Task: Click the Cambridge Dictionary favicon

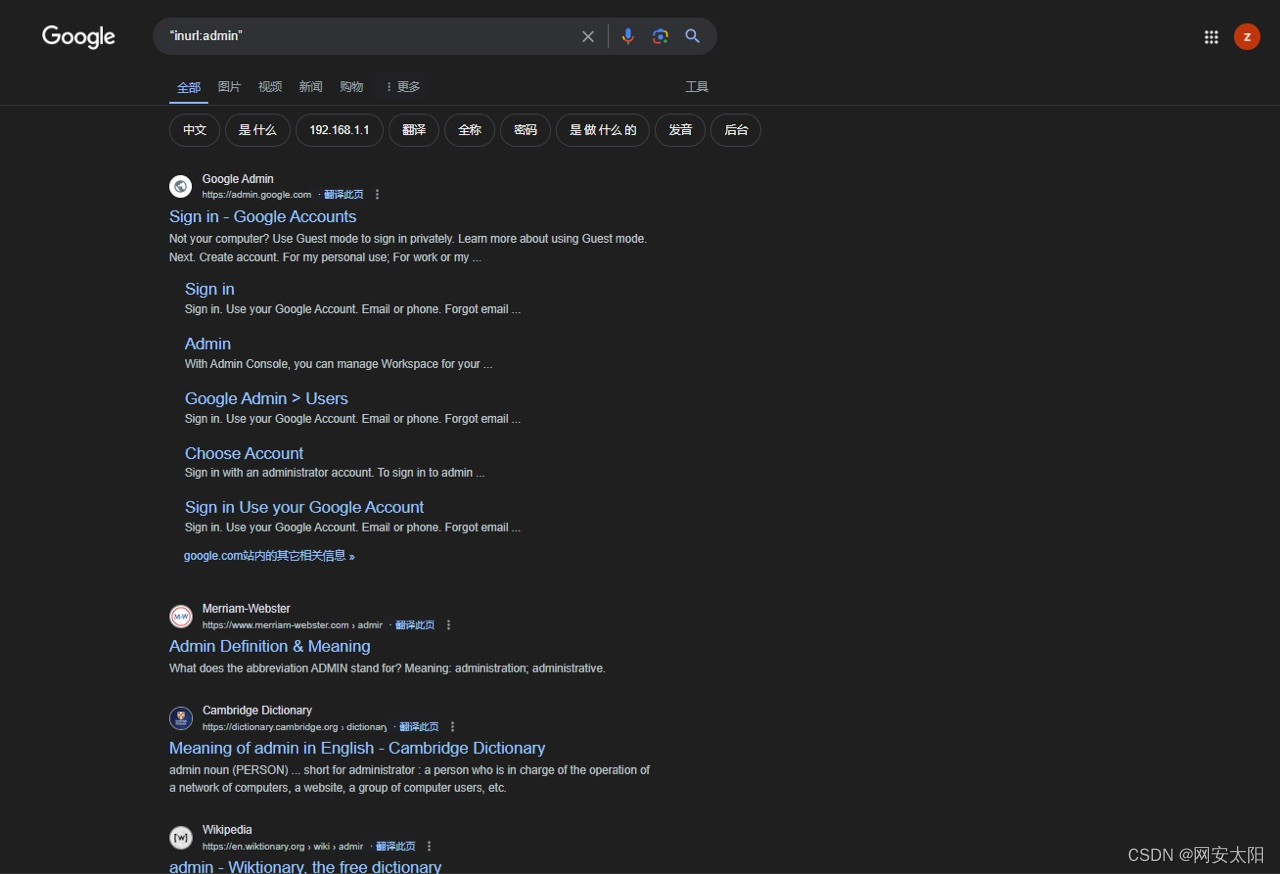Action: tap(181, 718)
